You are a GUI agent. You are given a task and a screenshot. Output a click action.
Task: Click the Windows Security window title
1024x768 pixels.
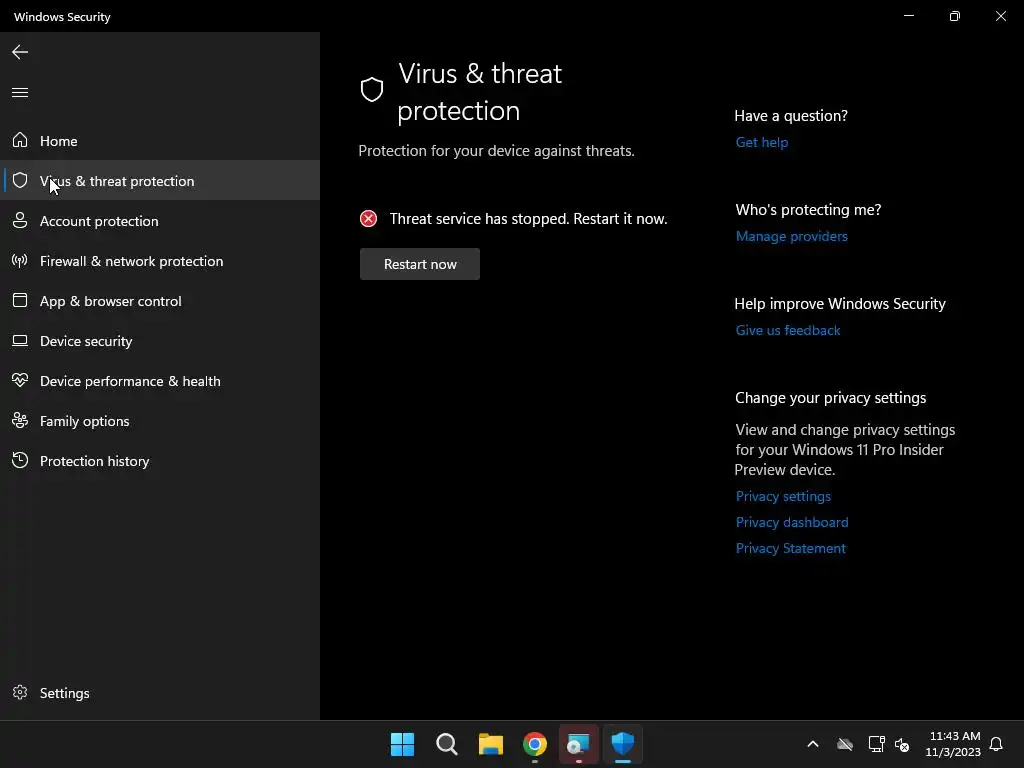click(x=62, y=16)
